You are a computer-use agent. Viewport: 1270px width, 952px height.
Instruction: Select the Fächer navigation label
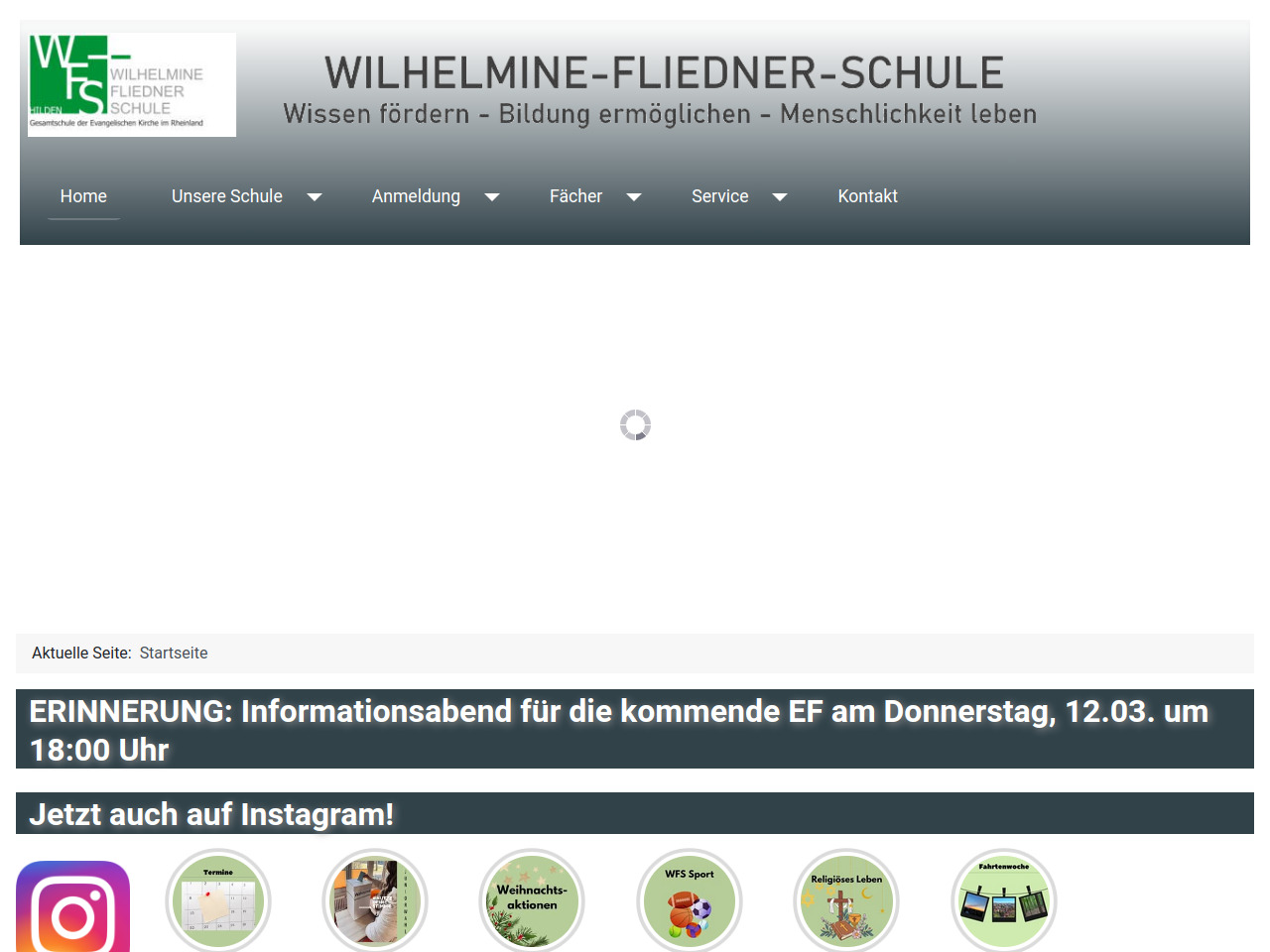click(x=575, y=196)
